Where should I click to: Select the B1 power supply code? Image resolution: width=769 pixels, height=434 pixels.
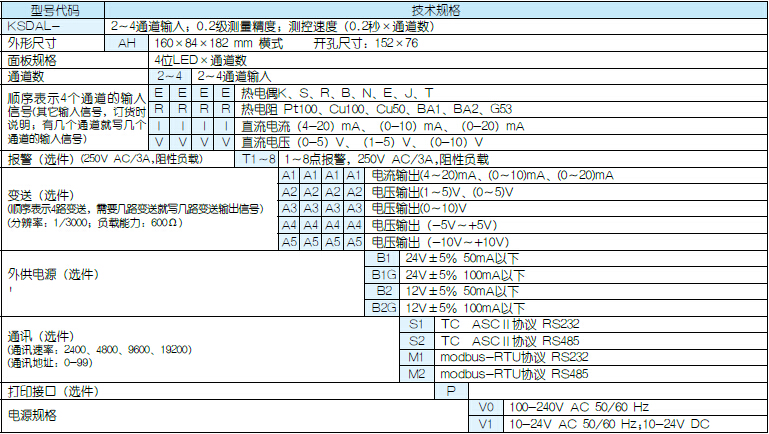pyautogui.click(x=384, y=258)
